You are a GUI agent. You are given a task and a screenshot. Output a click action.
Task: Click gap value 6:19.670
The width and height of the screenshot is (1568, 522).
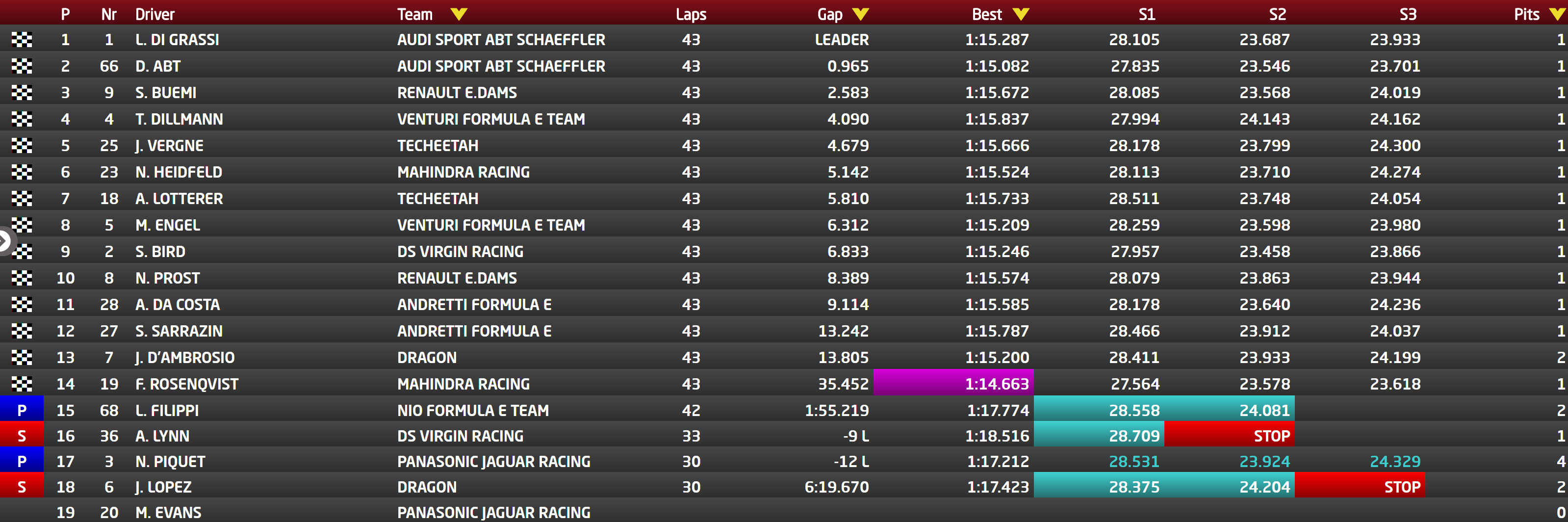pyautogui.click(x=837, y=487)
